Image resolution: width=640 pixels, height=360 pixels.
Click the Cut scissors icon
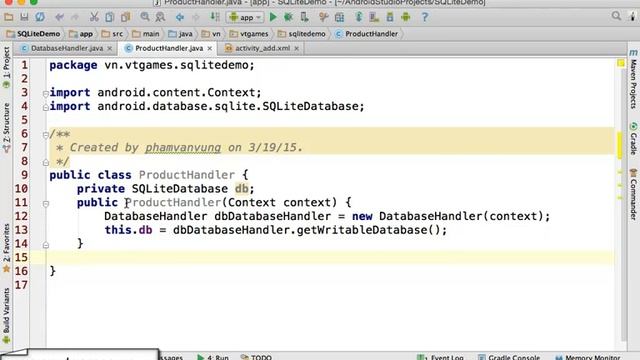point(94,17)
